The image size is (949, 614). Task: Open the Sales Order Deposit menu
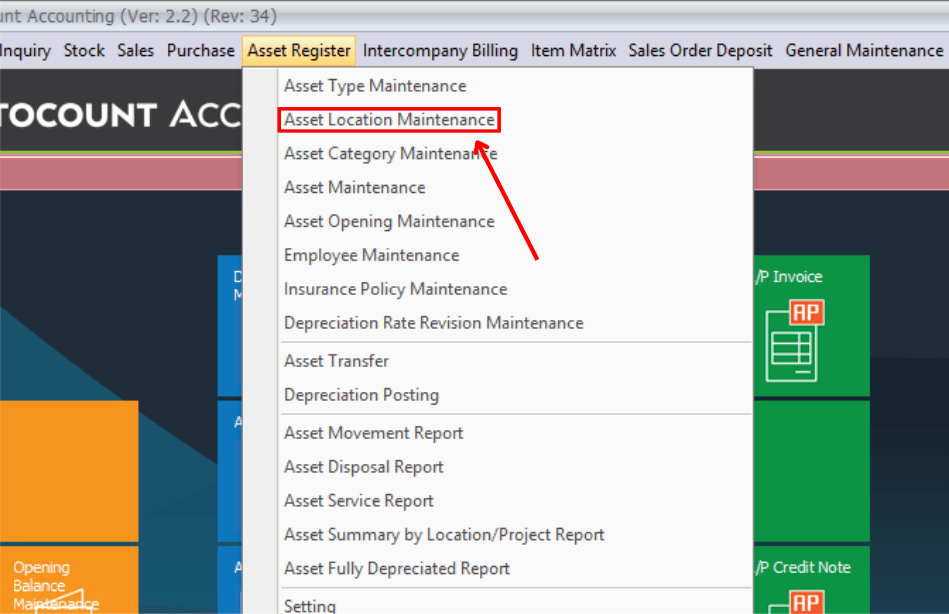[700, 50]
